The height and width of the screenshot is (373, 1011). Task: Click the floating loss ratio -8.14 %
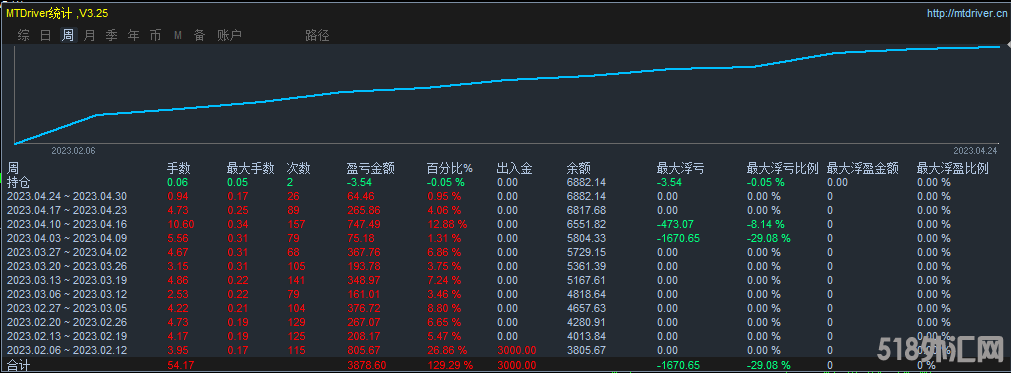pyautogui.click(x=766, y=224)
